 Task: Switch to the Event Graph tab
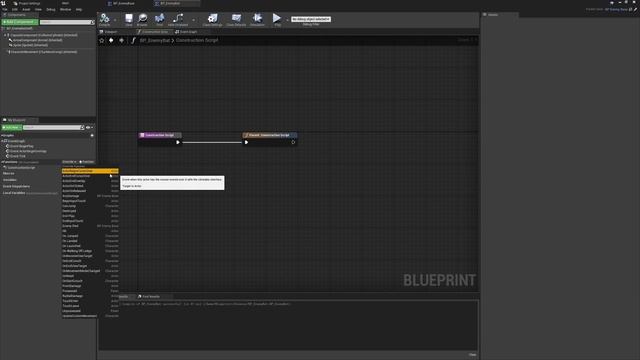coord(186,31)
